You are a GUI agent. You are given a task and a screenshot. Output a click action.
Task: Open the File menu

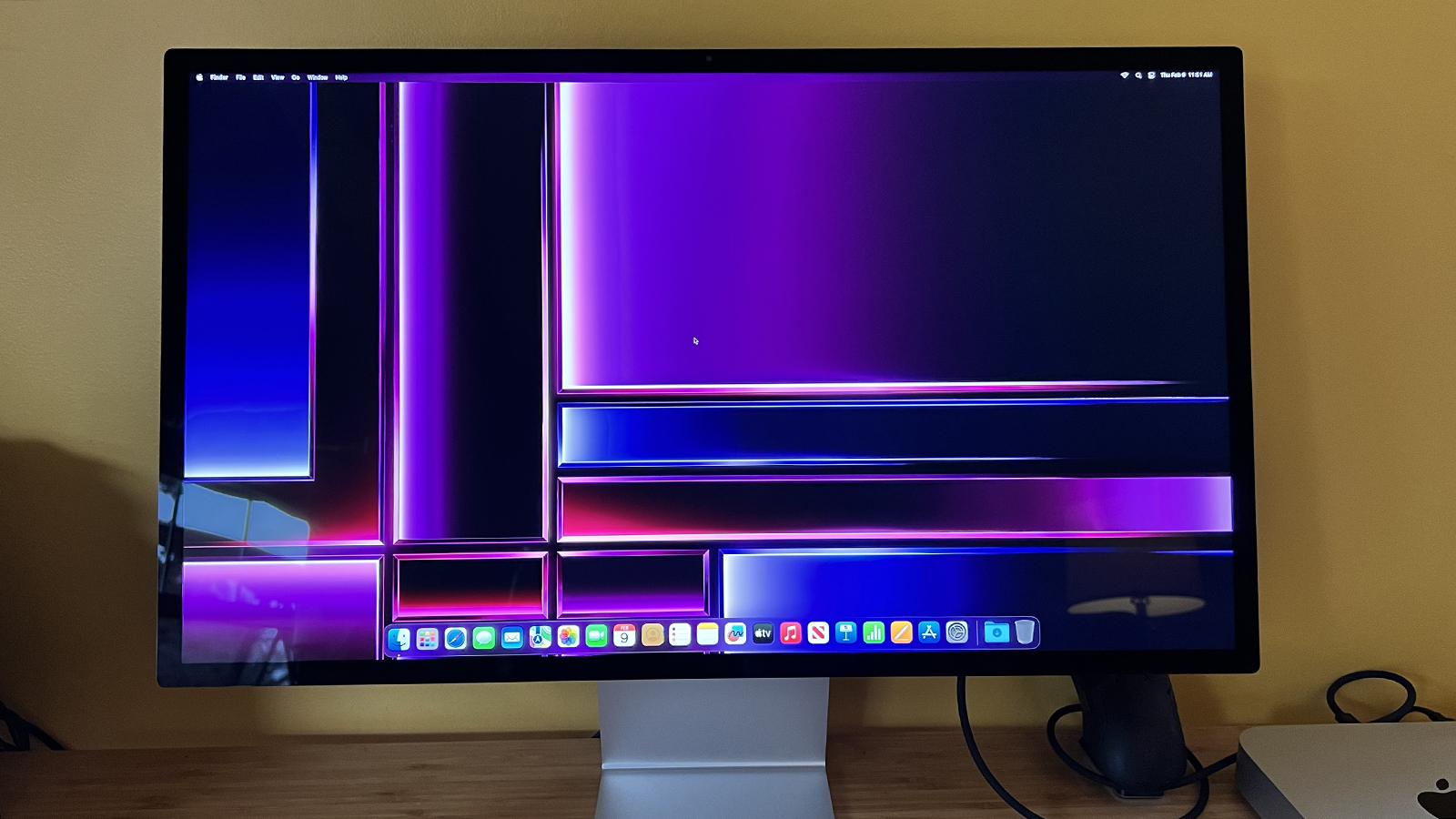pos(240,77)
